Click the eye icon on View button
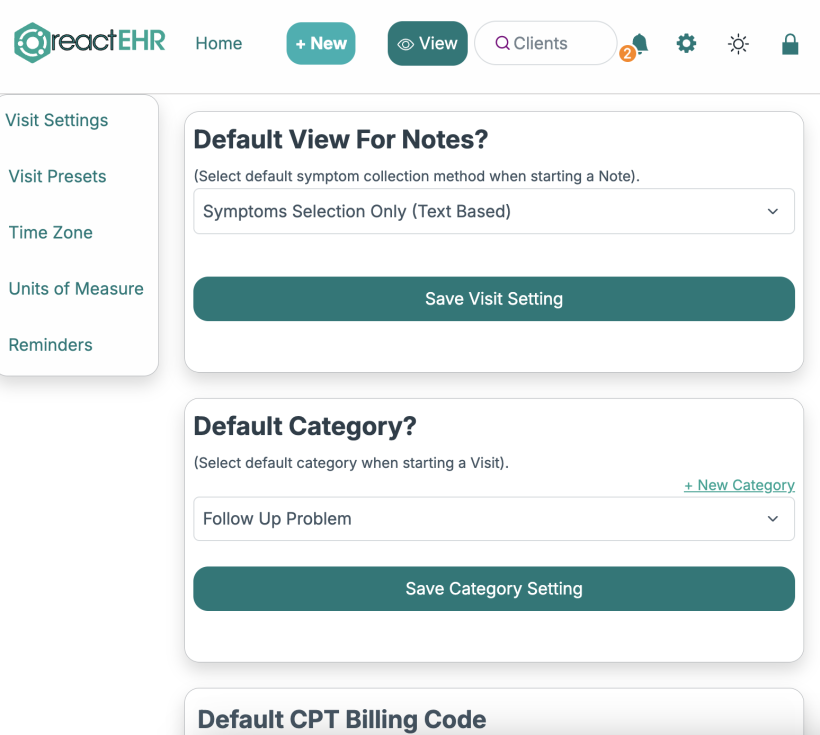 (x=405, y=44)
